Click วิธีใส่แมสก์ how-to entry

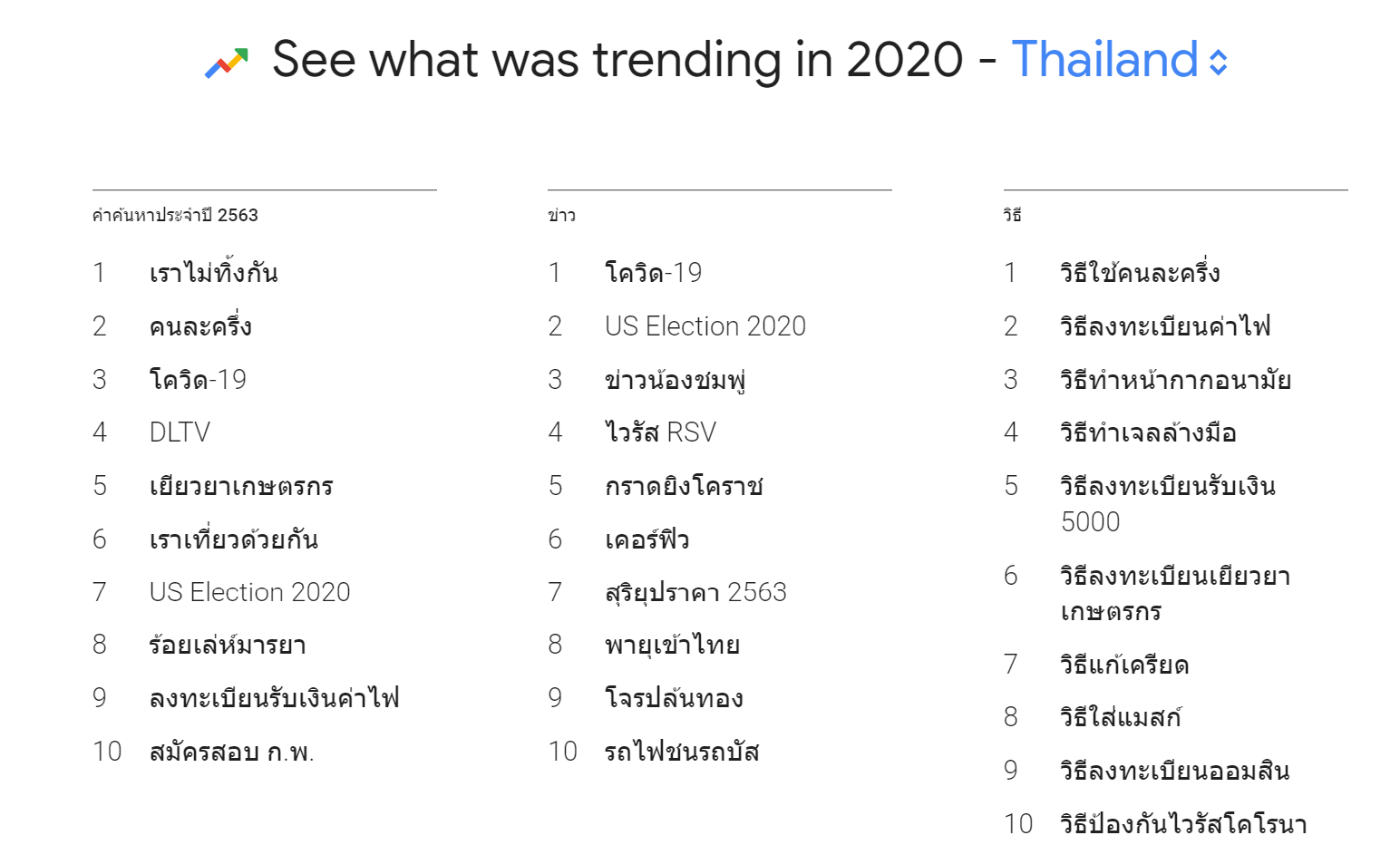1121,717
